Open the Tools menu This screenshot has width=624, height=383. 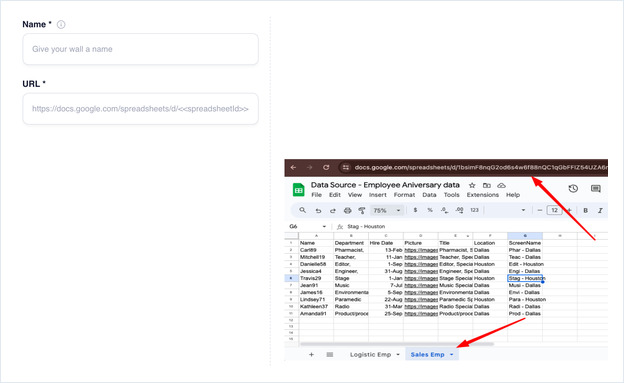coord(451,195)
